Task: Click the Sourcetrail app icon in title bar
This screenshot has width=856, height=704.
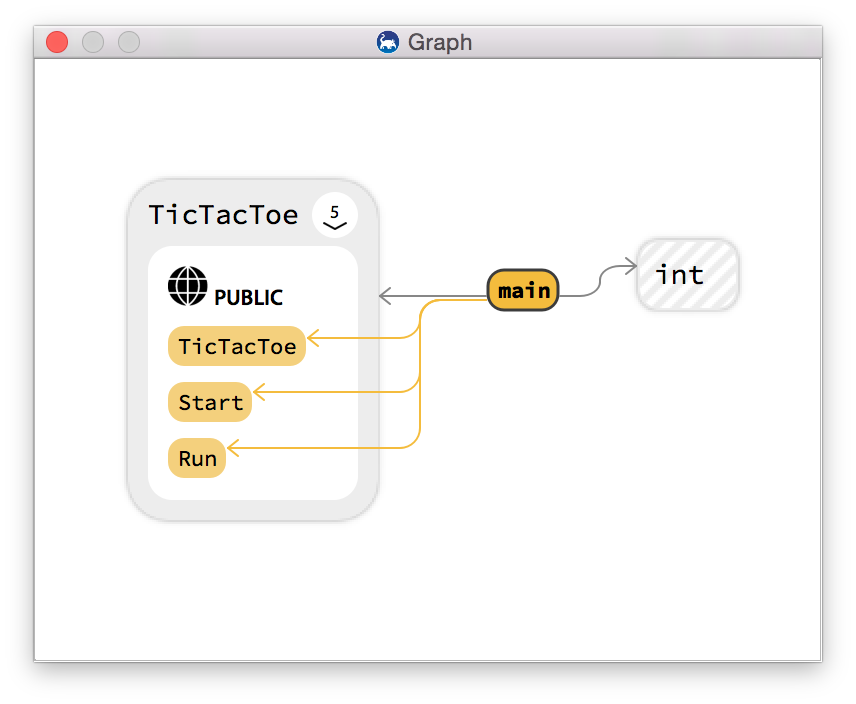Action: click(388, 42)
